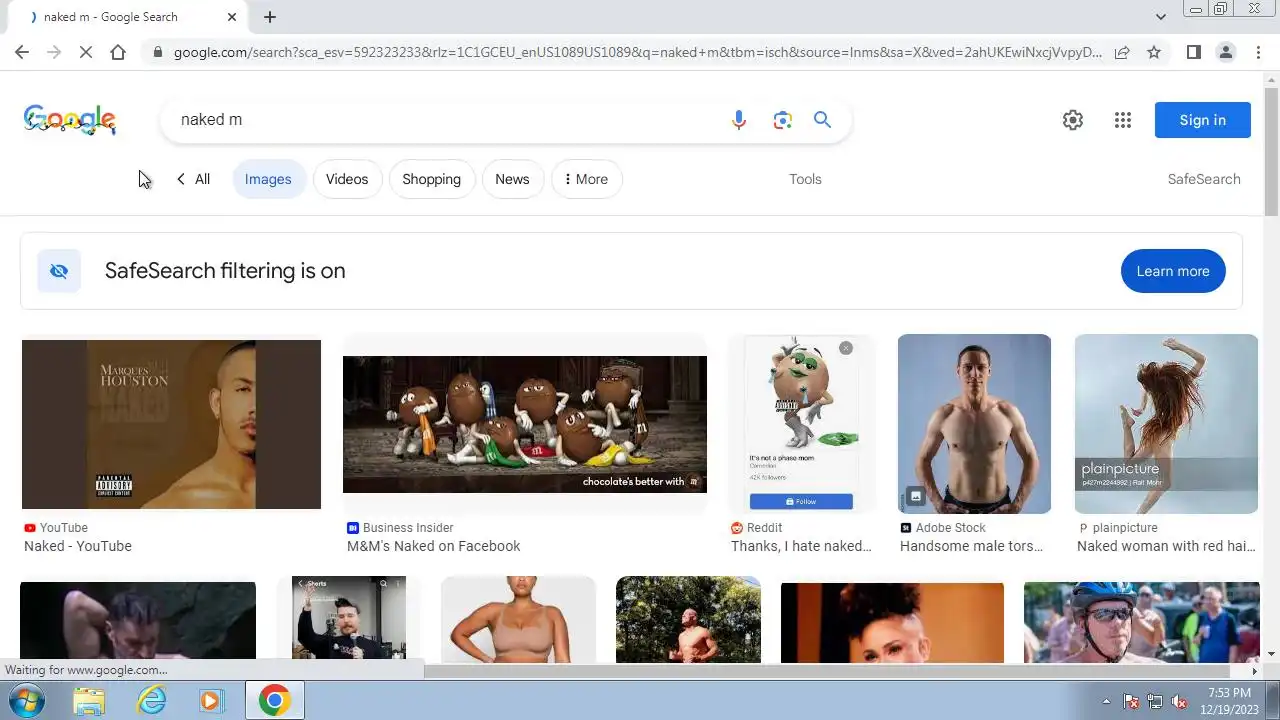Click the Sign in button

coord(1202,120)
